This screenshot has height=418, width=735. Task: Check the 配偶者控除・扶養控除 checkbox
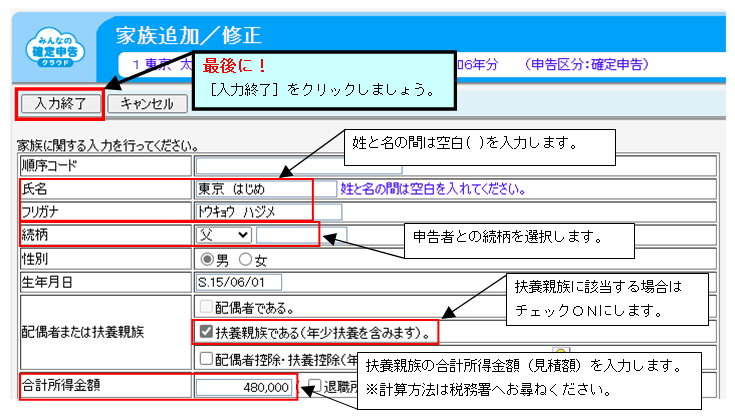coord(206,358)
